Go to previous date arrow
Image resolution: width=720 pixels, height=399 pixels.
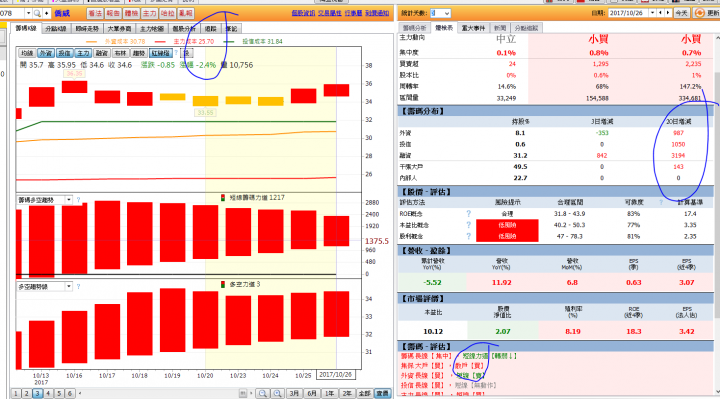661,13
